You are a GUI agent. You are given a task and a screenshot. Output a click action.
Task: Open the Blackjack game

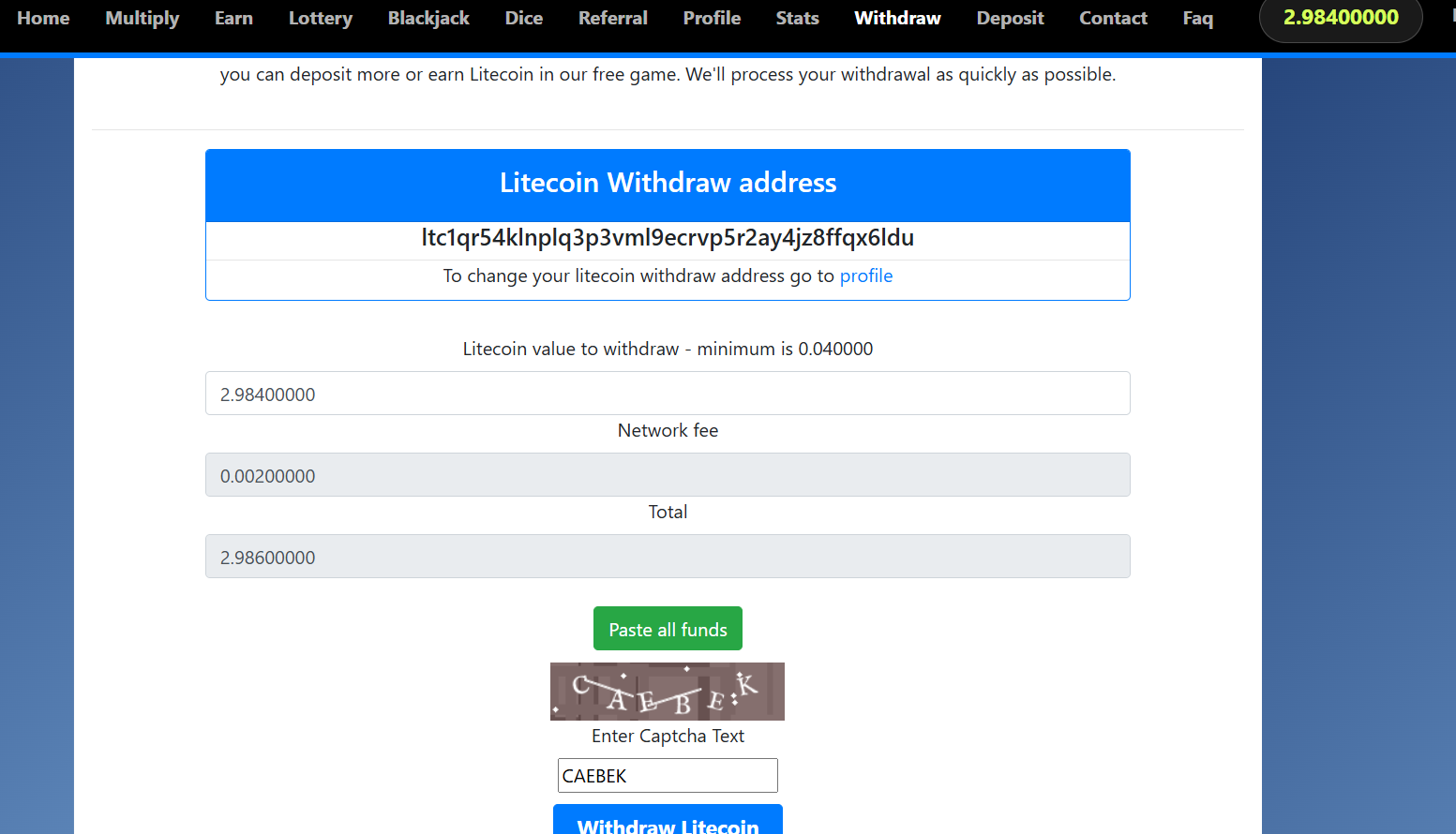click(x=428, y=19)
